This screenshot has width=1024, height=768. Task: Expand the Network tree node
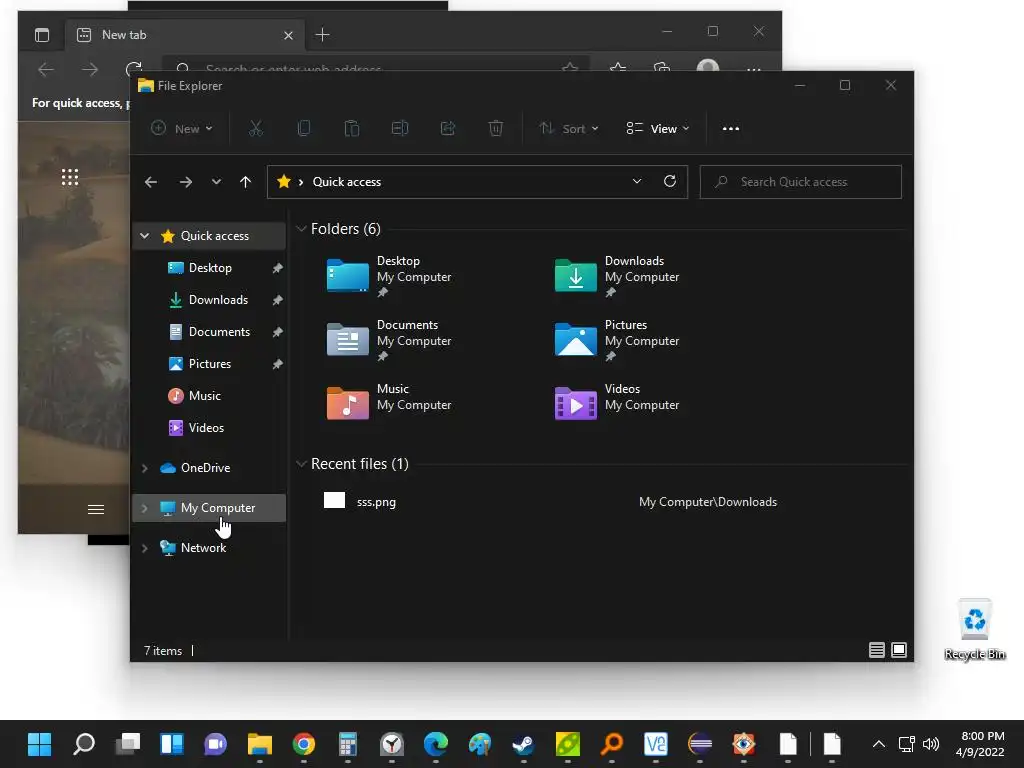click(x=145, y=548)
